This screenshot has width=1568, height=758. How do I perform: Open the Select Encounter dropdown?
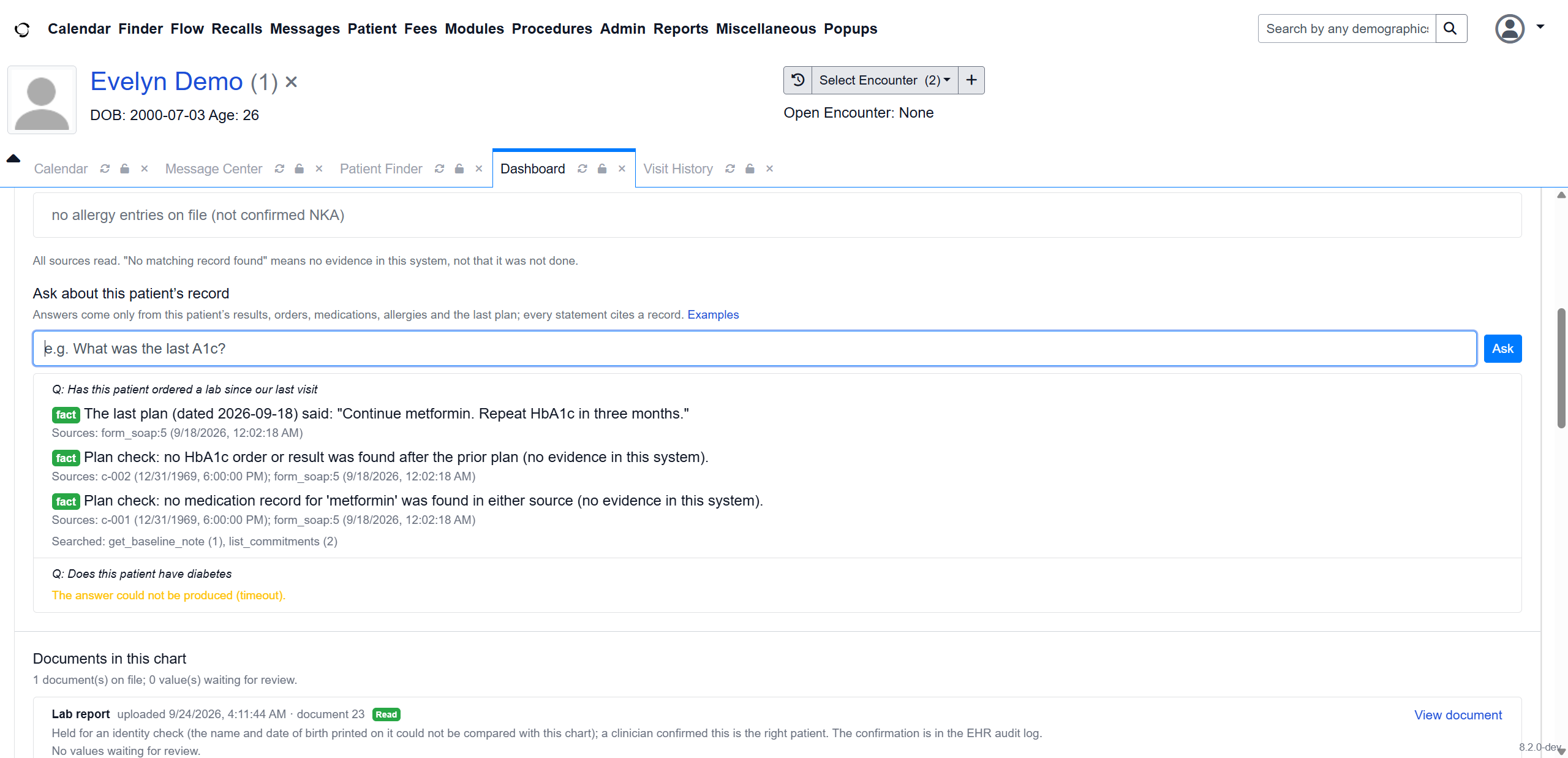point(884,80)
